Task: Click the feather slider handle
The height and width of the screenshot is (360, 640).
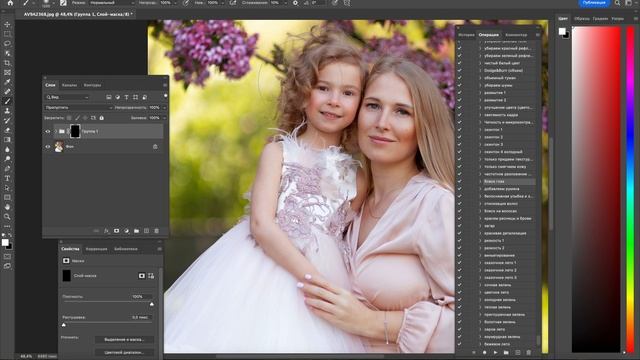Action: 64,325
